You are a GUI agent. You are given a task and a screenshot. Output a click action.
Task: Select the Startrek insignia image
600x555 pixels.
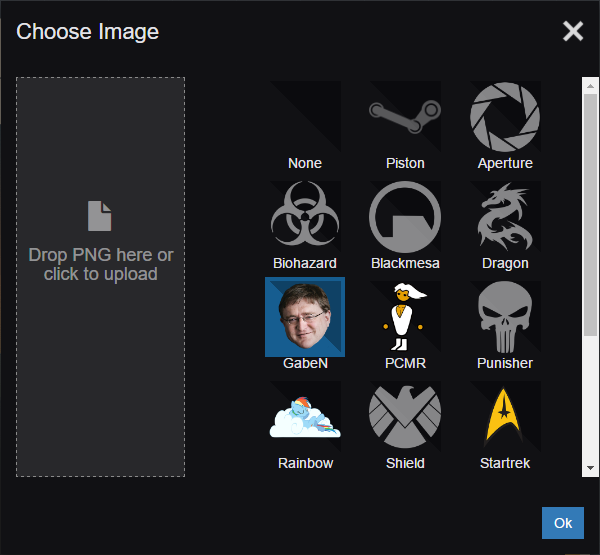click(505, 416)
